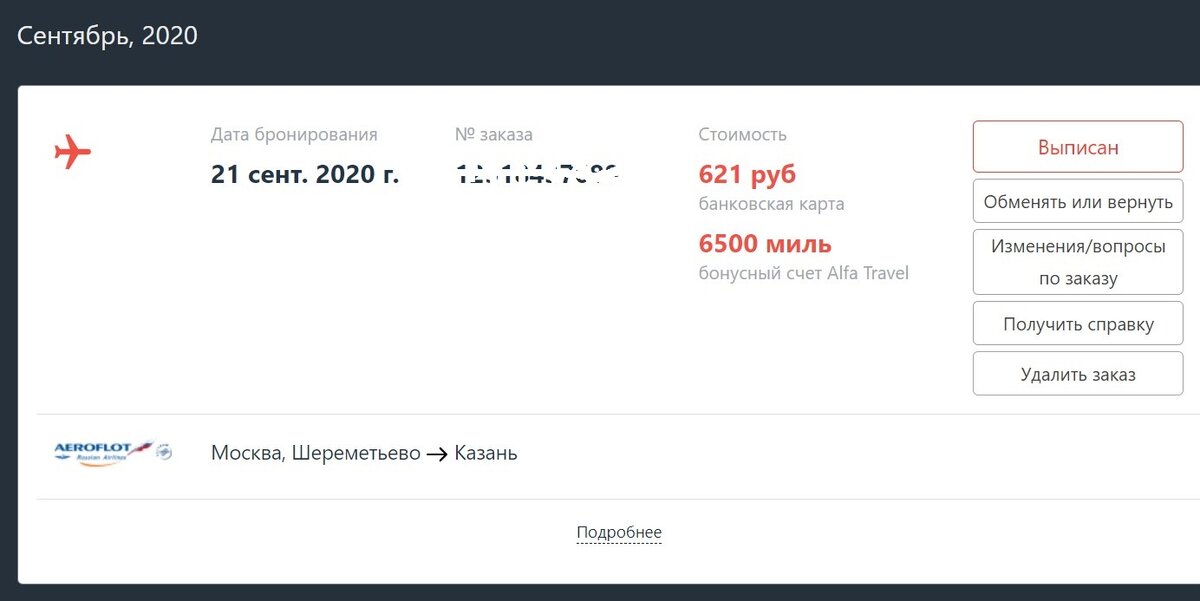Select the booking date 21 сент. 2020
Viewport: 1200px width, 601px height.
[304, 173]
